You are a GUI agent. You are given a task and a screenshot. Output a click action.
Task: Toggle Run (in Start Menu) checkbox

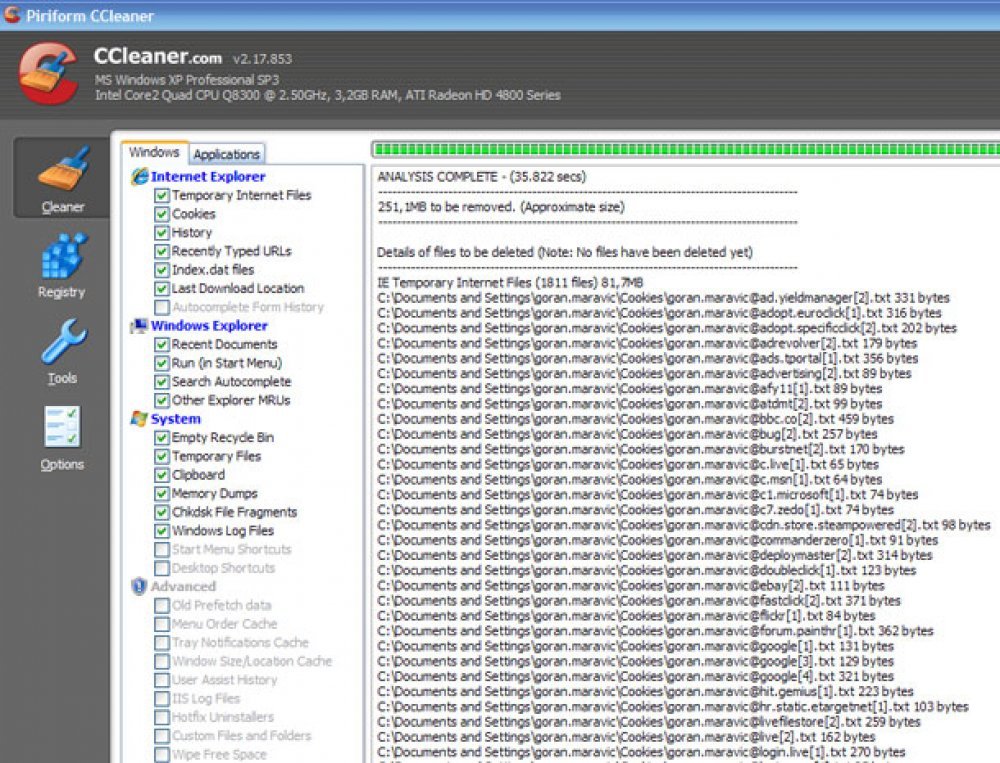point(162,363)
